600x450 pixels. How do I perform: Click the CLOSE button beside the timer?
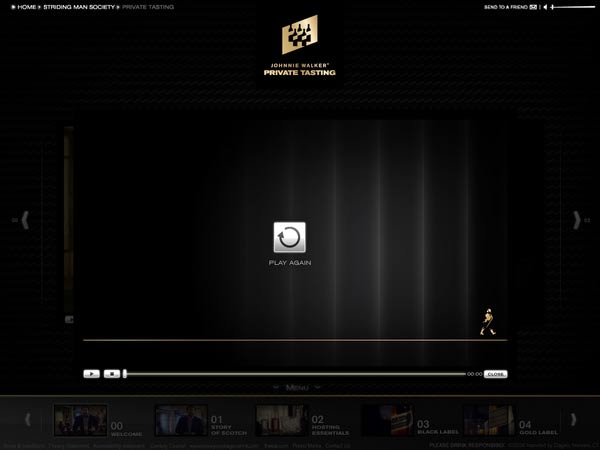(496, 374)
